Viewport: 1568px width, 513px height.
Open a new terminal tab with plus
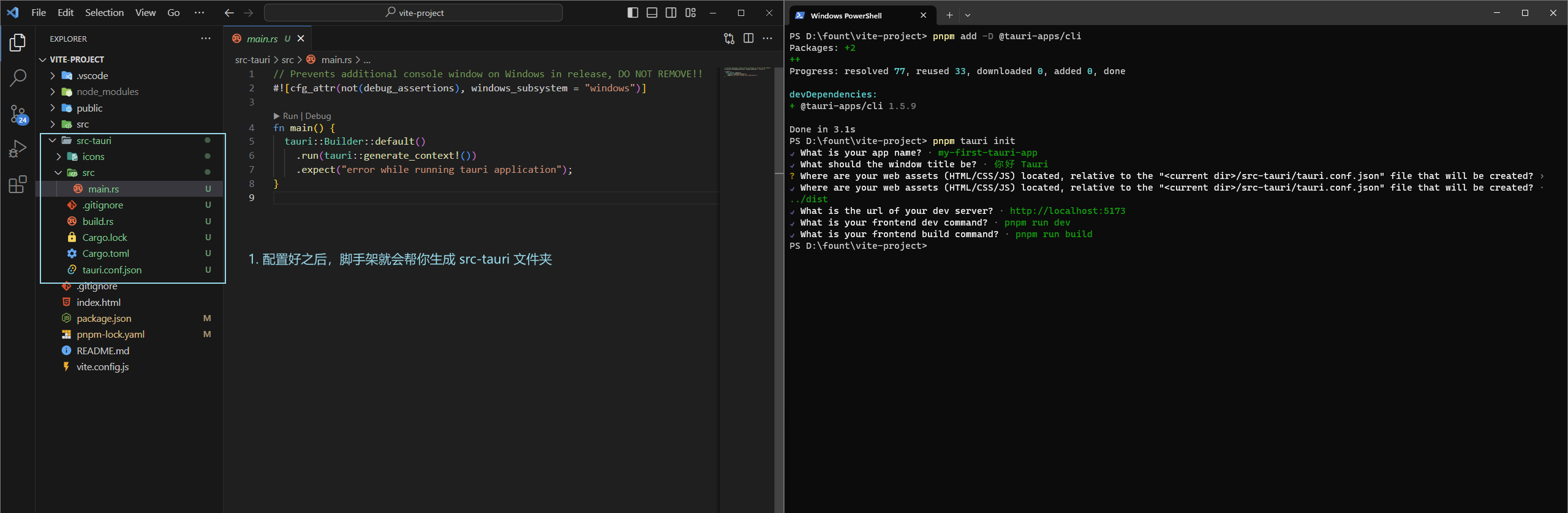click(949, 15)
